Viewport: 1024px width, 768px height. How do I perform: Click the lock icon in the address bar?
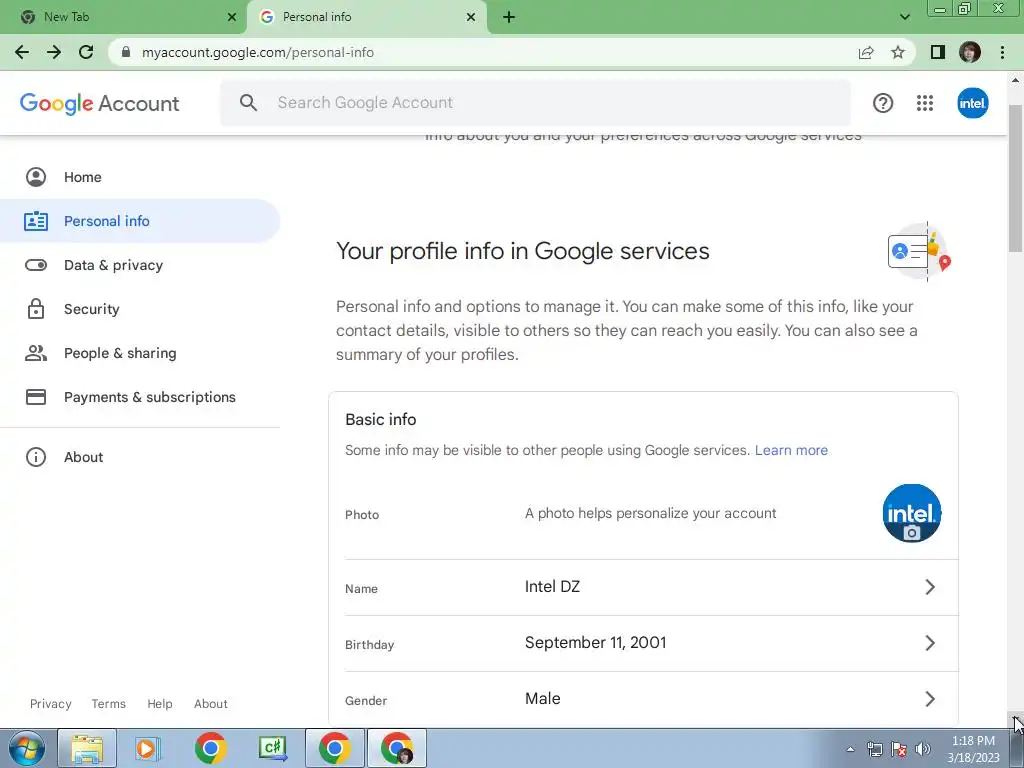point(126,52)
